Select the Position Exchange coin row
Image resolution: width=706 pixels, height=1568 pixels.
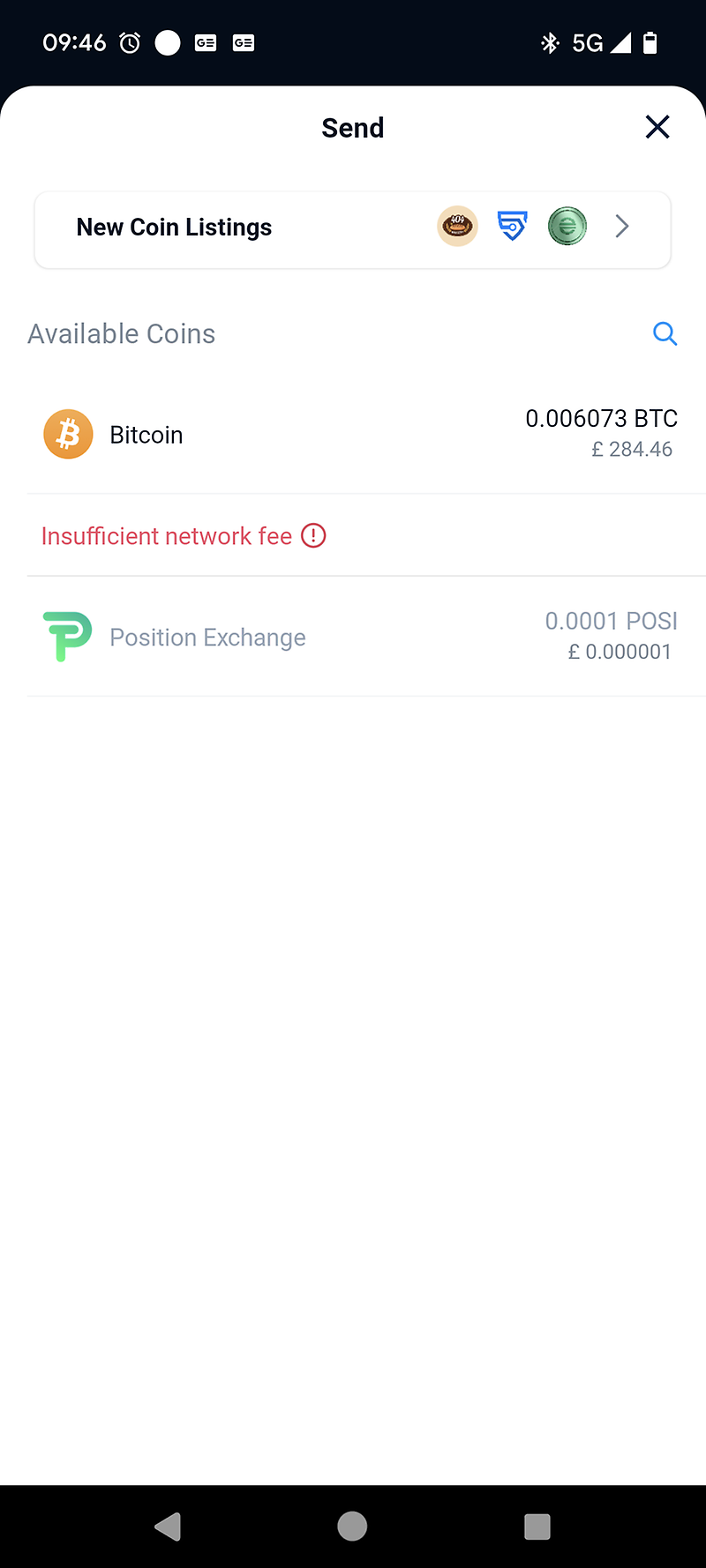click(x=208, y=638)
